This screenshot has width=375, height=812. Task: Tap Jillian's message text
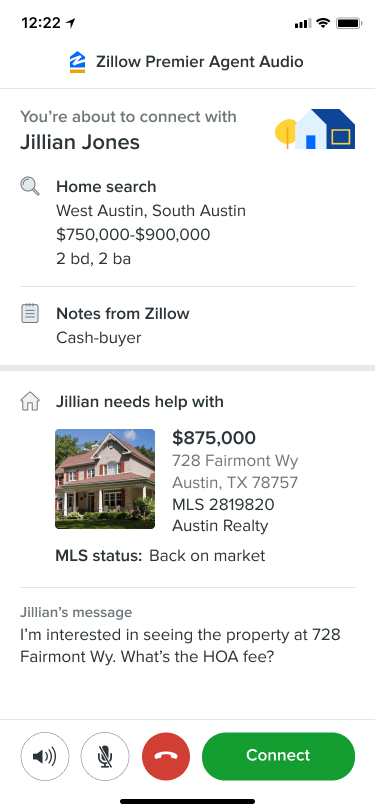click(180, 646)
